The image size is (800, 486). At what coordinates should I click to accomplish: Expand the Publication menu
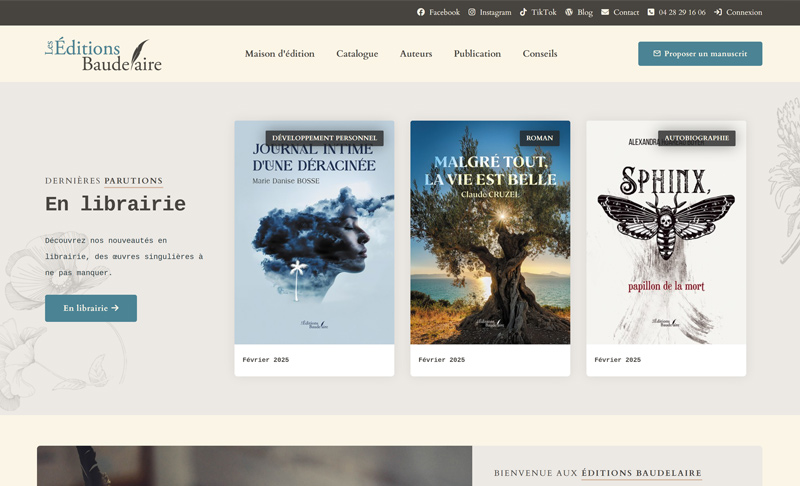(x=477, y=54)
